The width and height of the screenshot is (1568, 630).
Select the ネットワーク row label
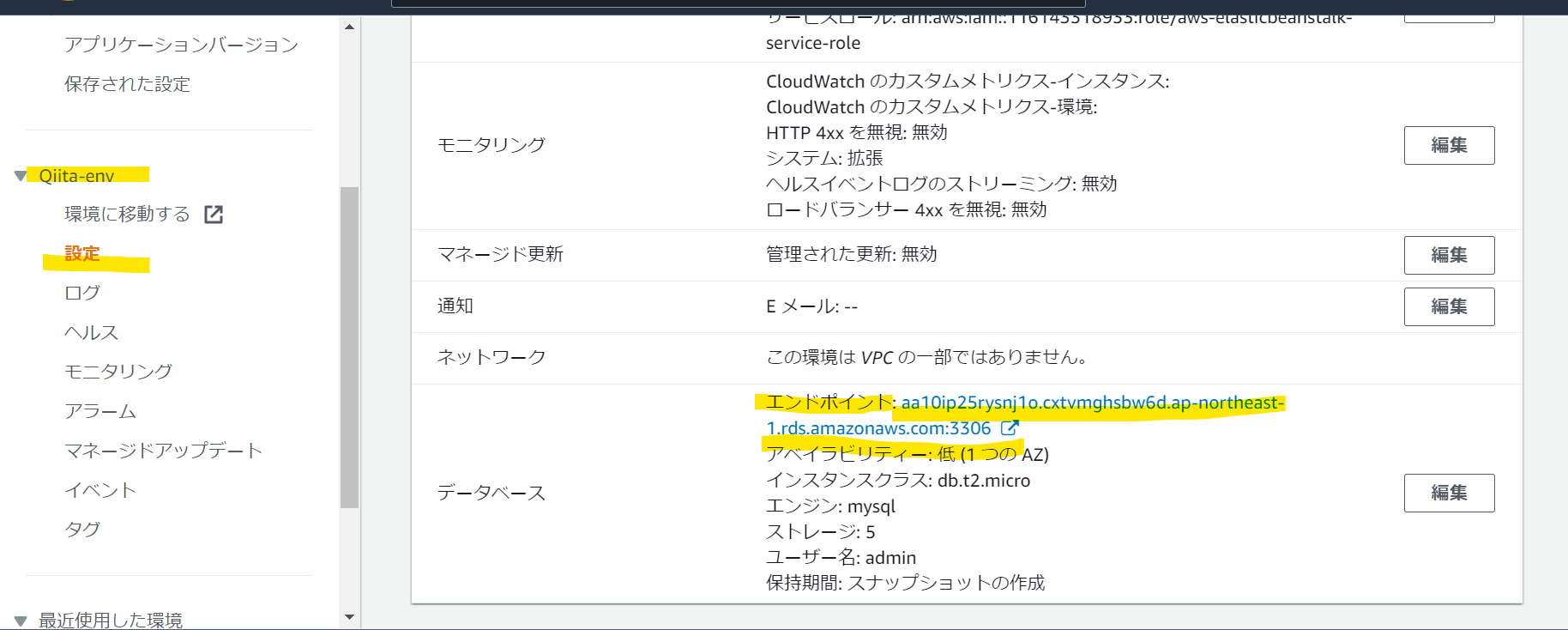(492, 357)
